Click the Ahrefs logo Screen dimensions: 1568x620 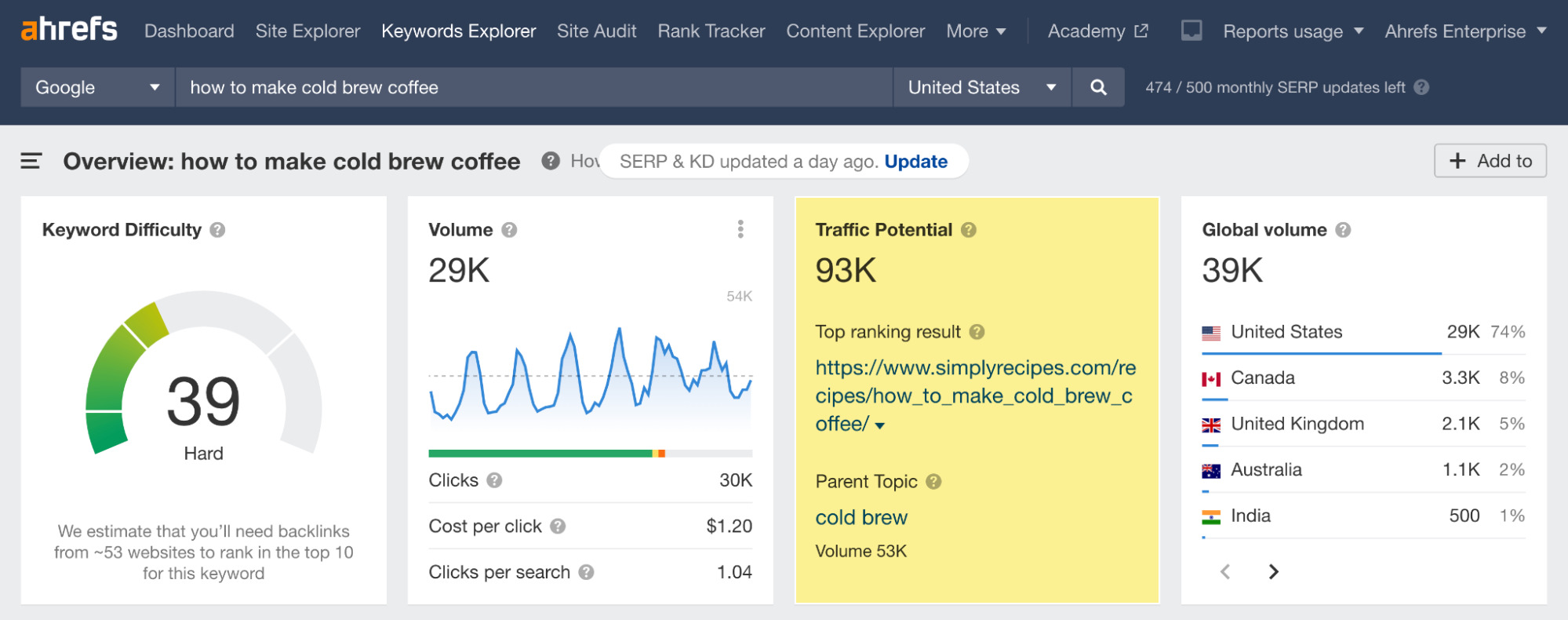point(69,30)
